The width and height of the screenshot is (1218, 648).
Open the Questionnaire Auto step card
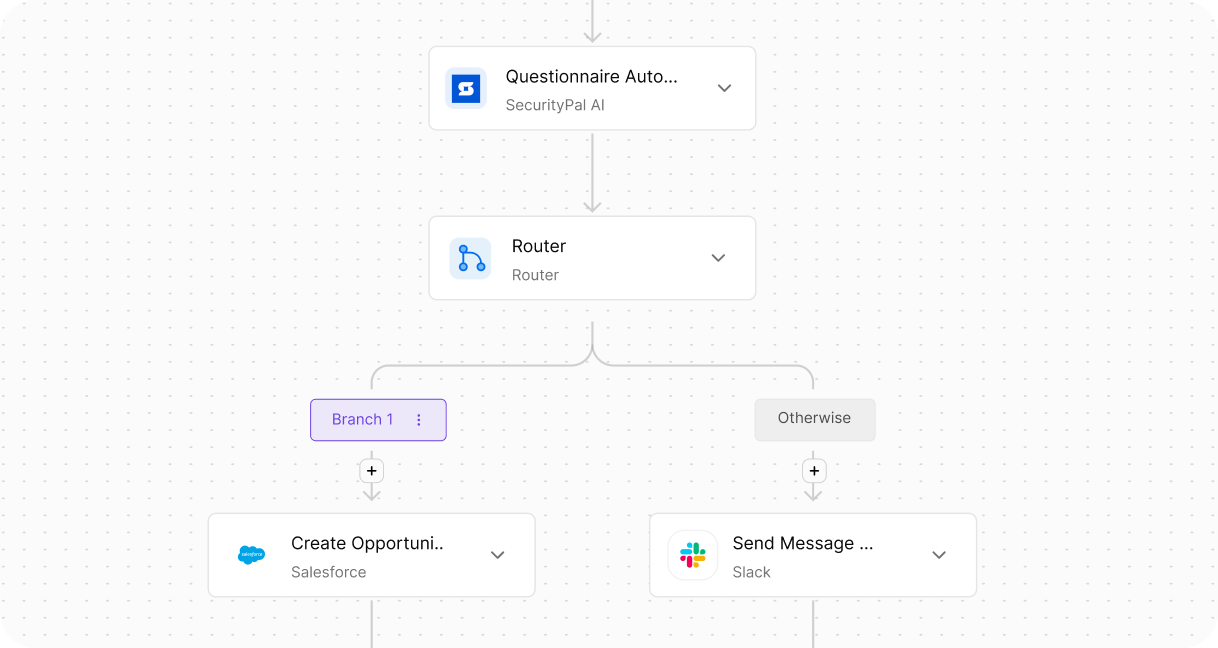592,88
